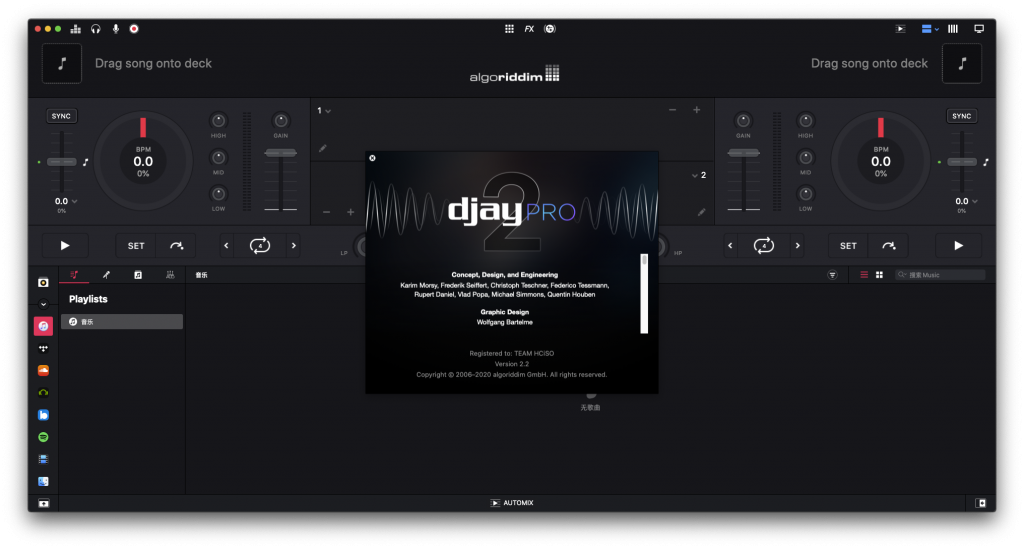
Task: Open the video mode icon in title bar
Action: (901, 29)
